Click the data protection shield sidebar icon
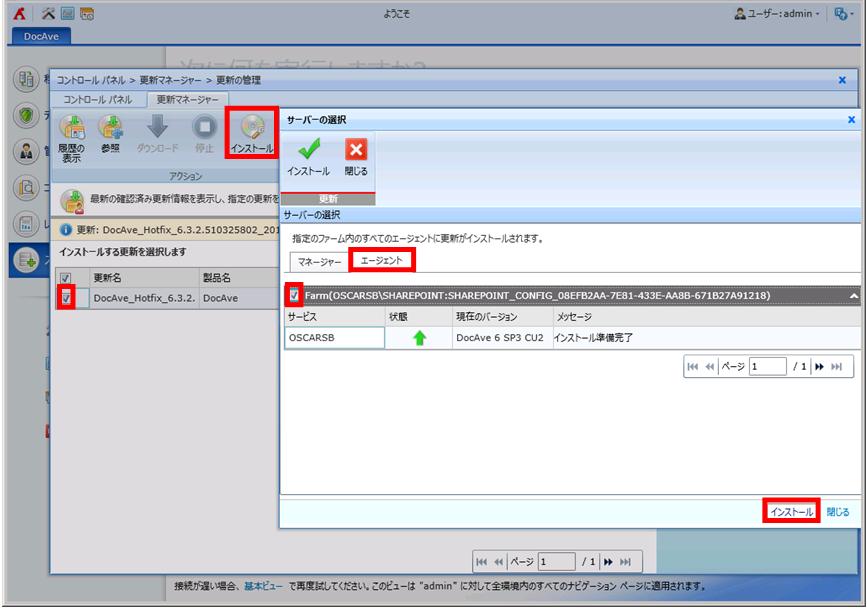Viewport: 867px width, 608px height. pos(26,116)
